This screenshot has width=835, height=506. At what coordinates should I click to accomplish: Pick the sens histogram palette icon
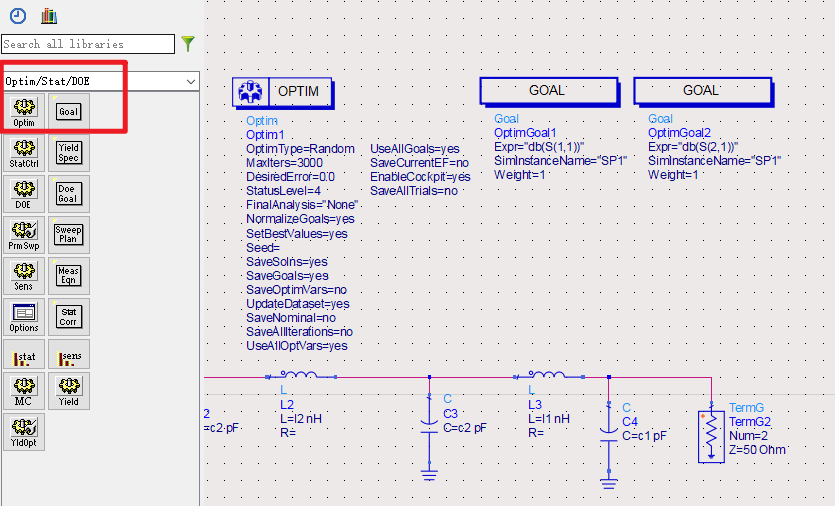pyautogui.click(x=69, y=354)
